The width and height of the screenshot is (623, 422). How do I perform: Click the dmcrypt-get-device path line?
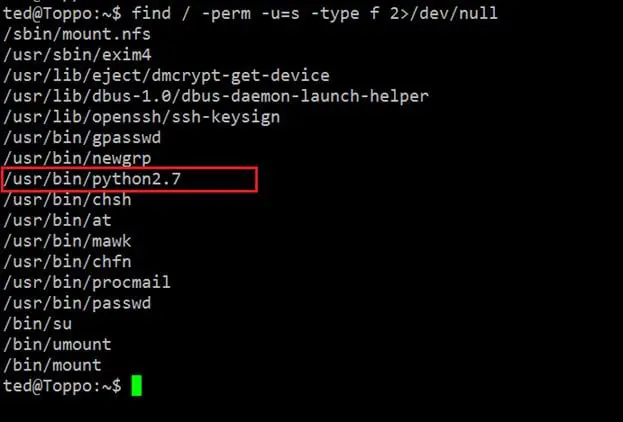166,76
